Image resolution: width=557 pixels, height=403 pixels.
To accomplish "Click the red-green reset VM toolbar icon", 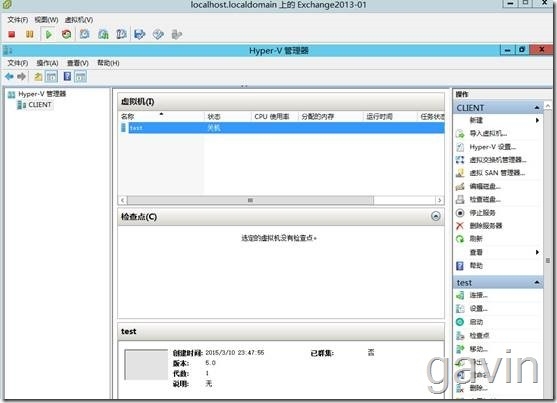I will (66, 34).
